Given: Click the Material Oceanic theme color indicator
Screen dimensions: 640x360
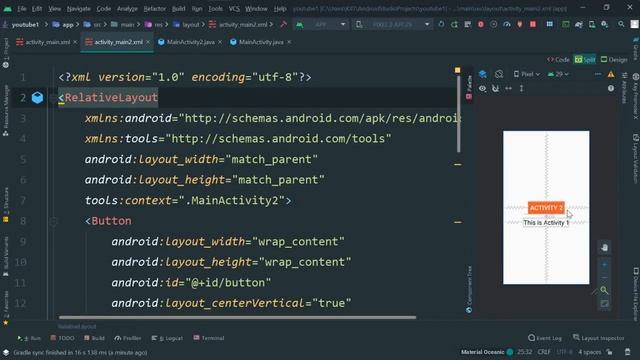Looking at the screenshot, I should 510,352.
